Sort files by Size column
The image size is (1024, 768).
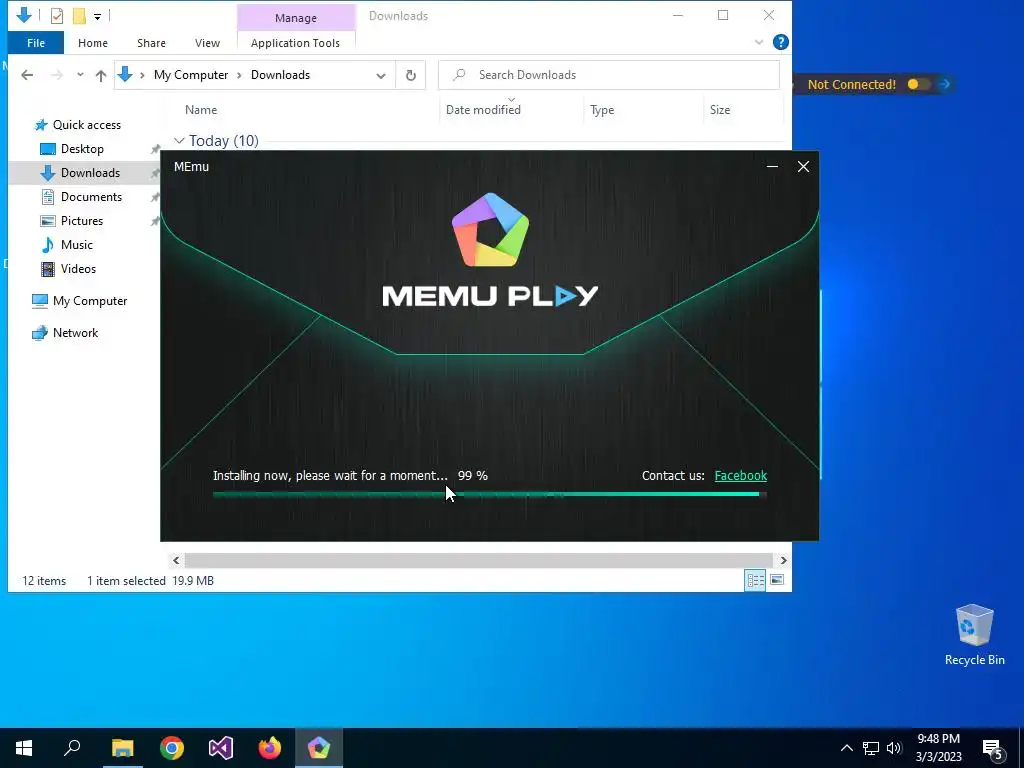(720, 110)
